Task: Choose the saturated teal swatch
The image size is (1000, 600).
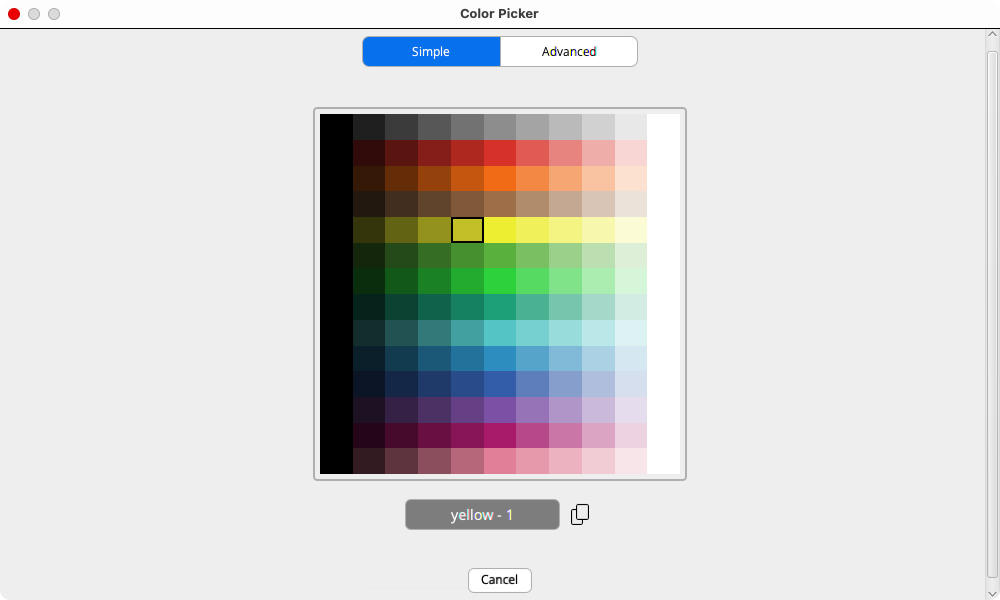Action: point(500,308)
